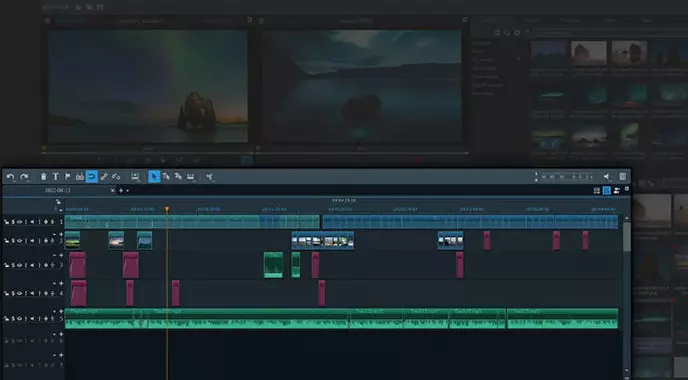Select the sunset clip on track 2

[116, 240]
